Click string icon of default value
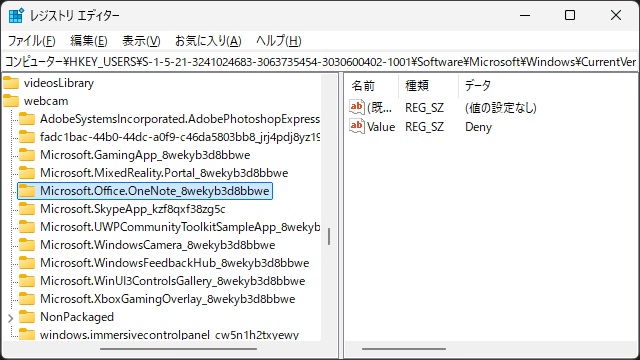Image resolution: width=640 pixels, height=360 pixels. pos(357,107)
